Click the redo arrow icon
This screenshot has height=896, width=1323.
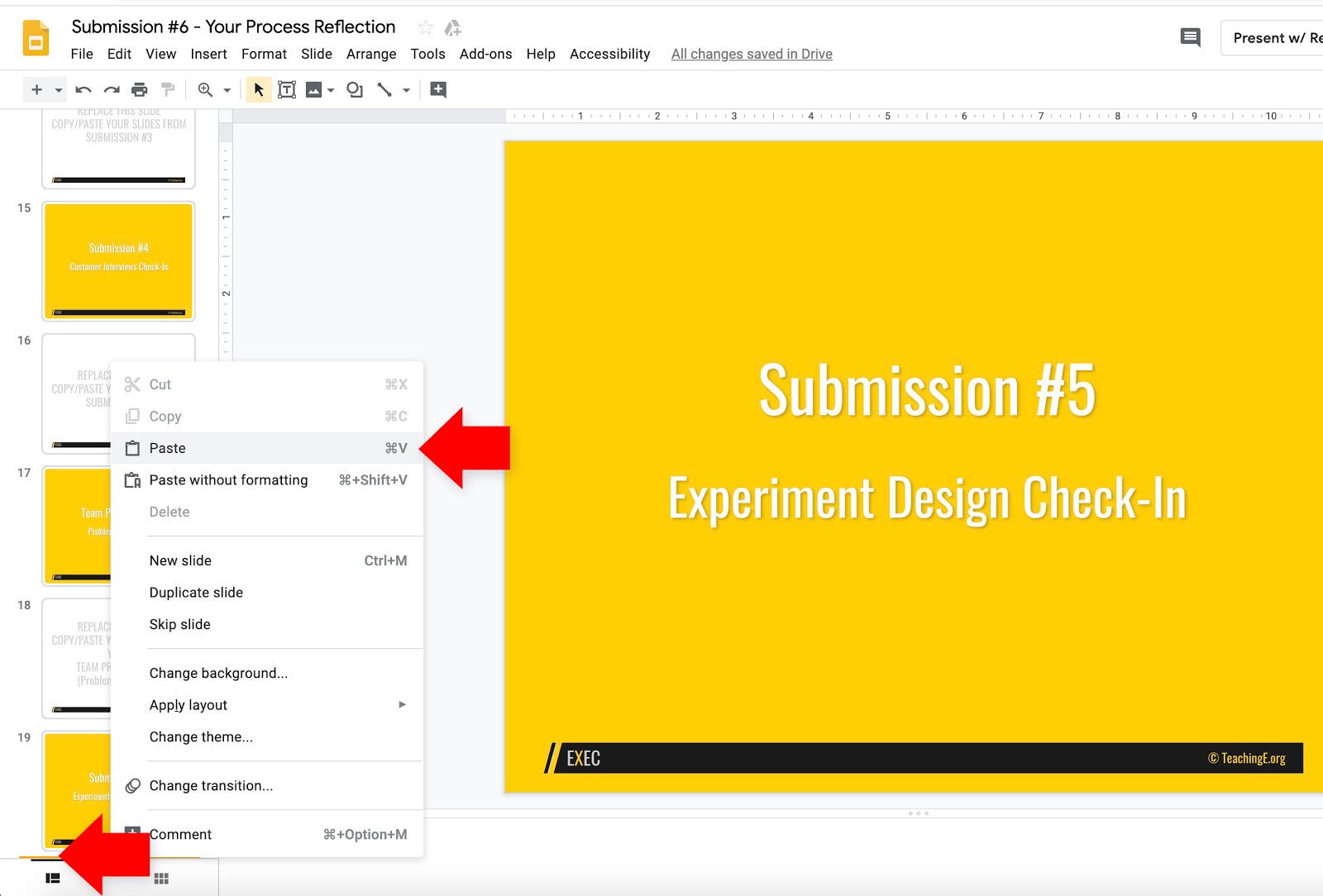[112, 90]
